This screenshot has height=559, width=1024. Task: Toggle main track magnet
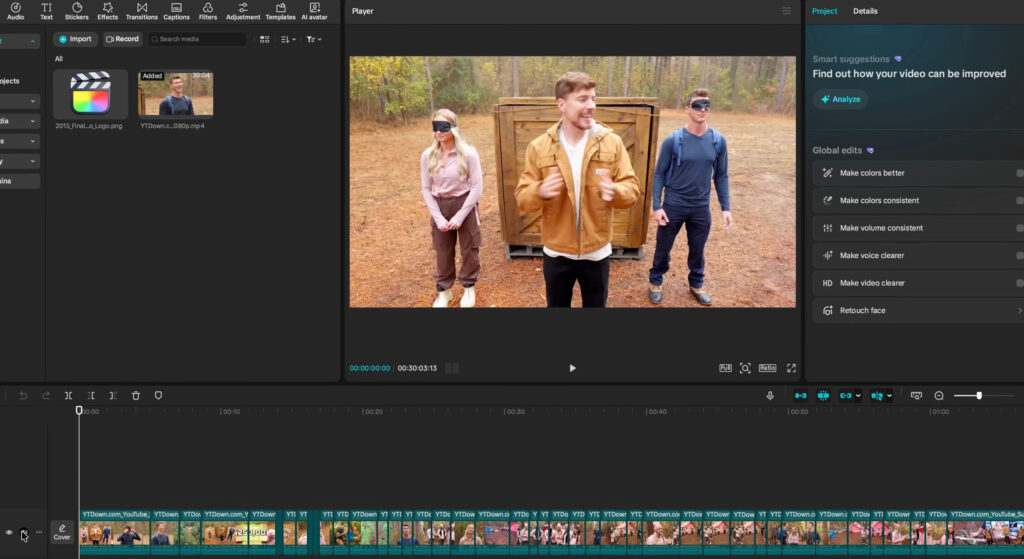pos(800,396)
